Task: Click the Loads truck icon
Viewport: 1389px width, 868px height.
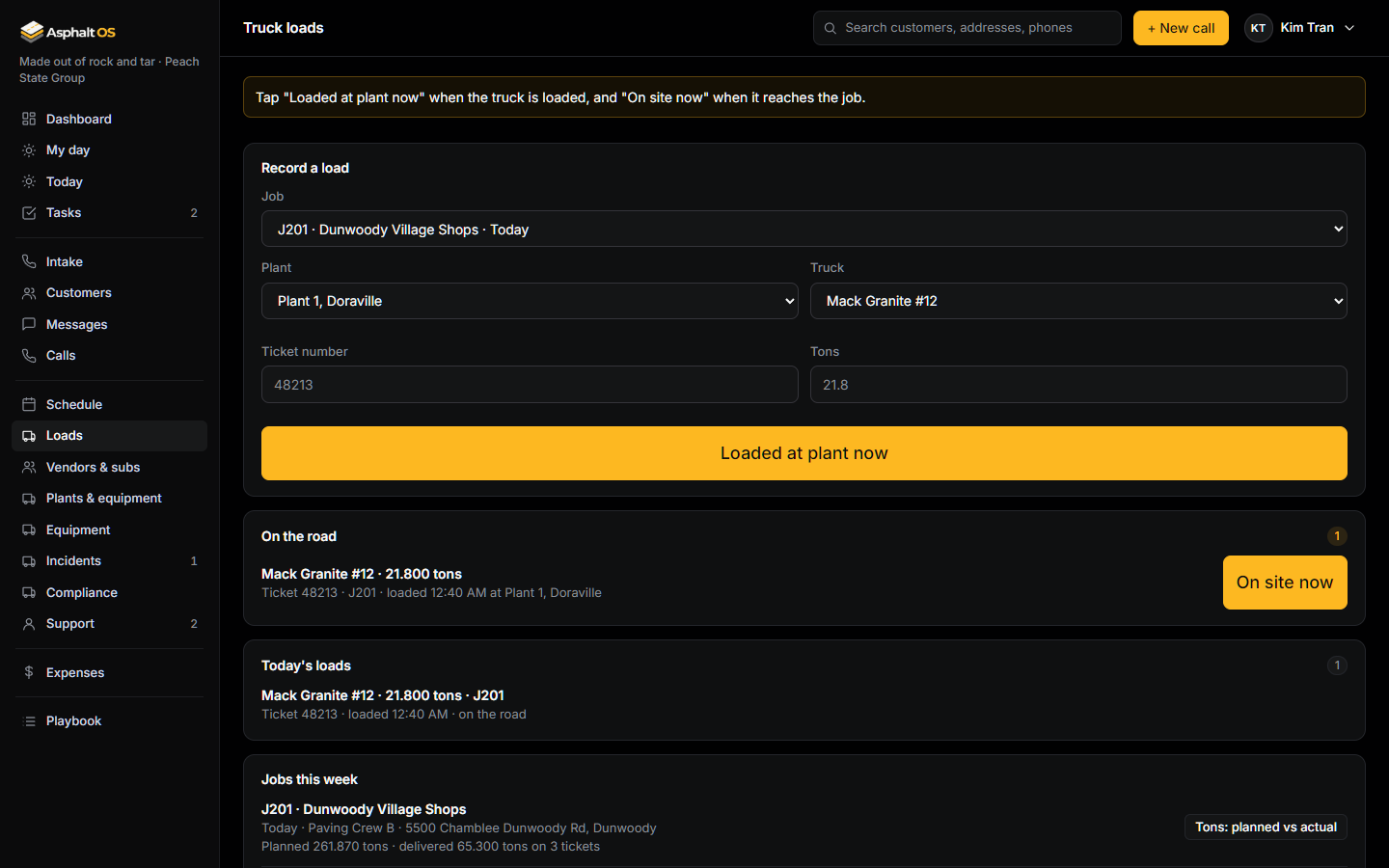Action: pyautogui.click(x=29, y=436)
